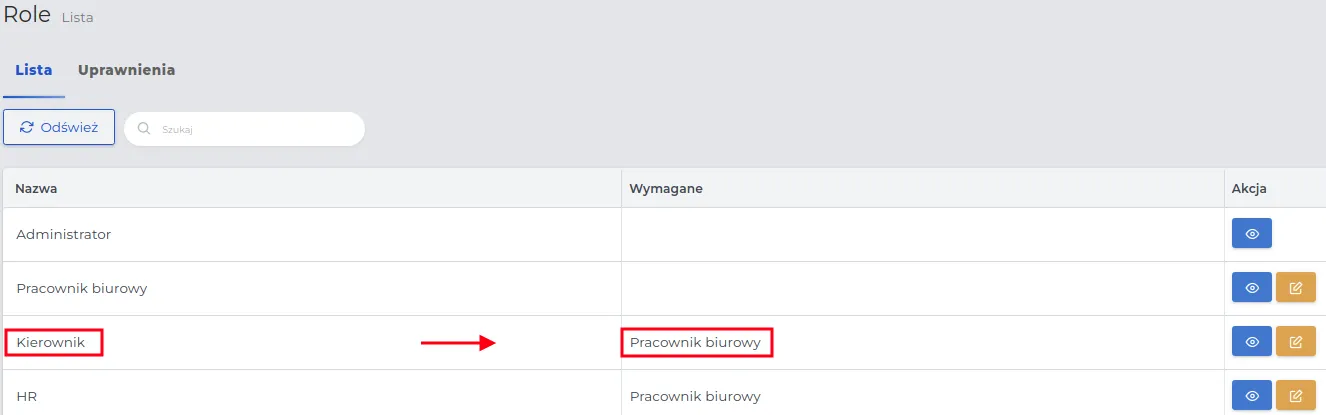Click the Wymagane column header
Screen dimensions: 1326x415
point(666,188)
